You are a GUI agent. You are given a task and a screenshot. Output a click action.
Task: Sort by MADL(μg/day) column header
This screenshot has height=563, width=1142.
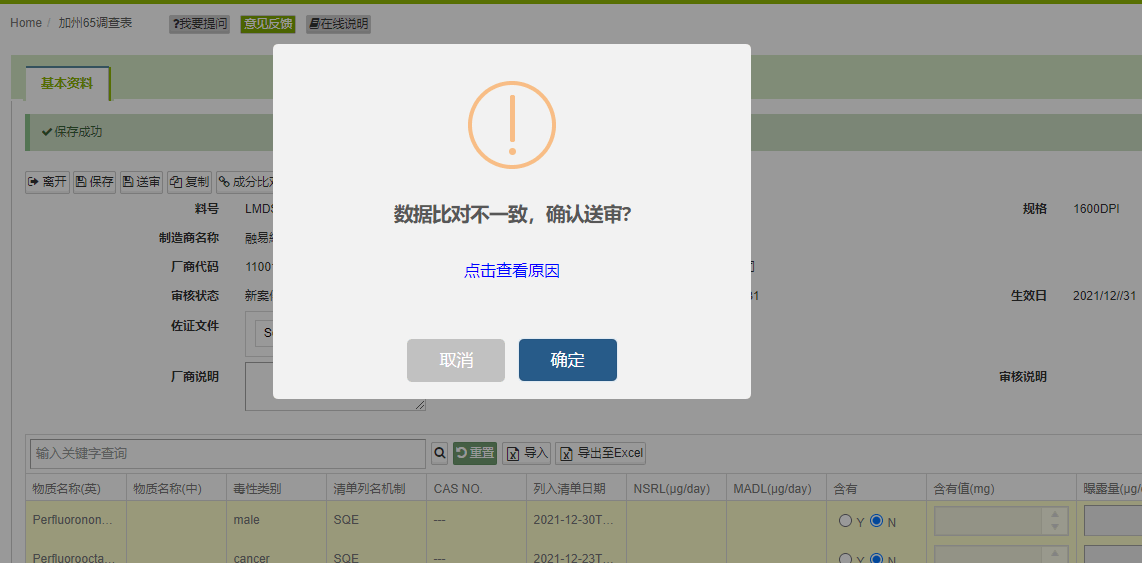pyautogui.click(x=776, y=489)
